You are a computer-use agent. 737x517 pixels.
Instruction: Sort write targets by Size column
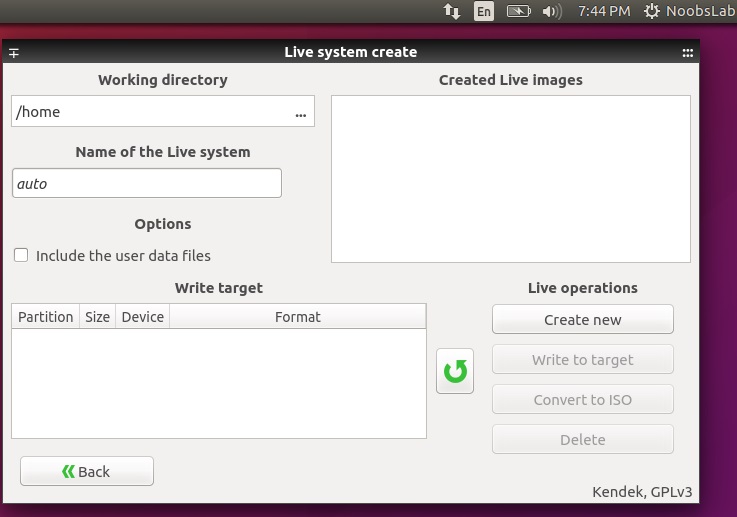click(x=97, y=317)
